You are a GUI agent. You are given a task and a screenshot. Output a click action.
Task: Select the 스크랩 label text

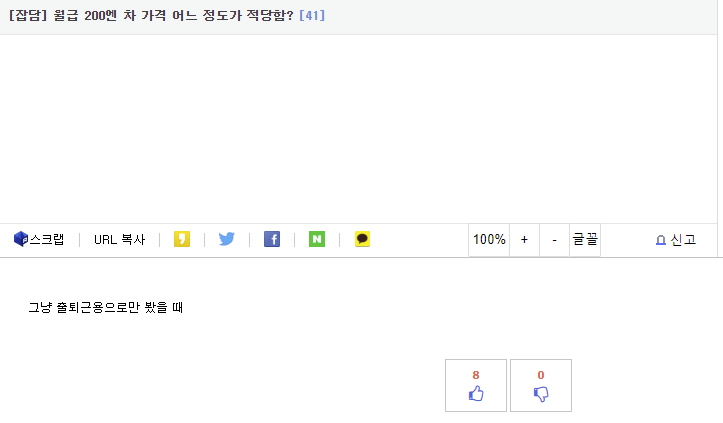click(47, 239)
